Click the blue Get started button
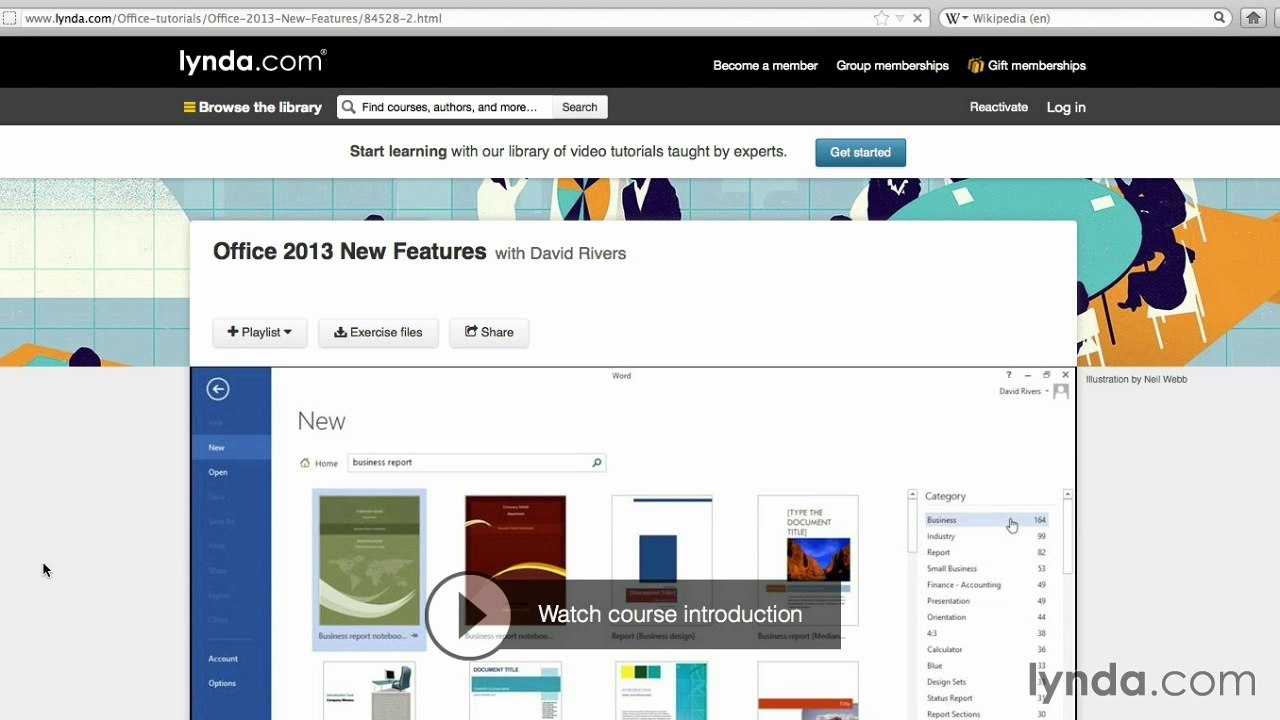 (x=860, y=152)
